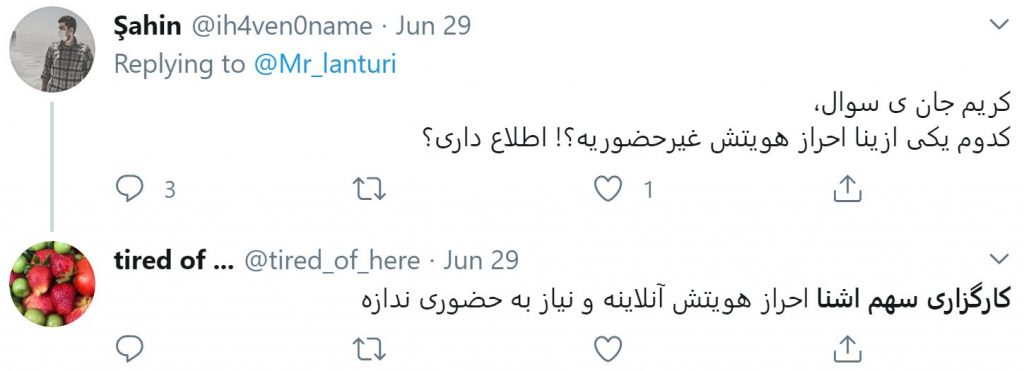Image resolution: width=1024 pixels, height=371 pixels.
Task: Open the Jun 29 timestamp on the tired_of_here tweet
Action: [x=481, y=261]
